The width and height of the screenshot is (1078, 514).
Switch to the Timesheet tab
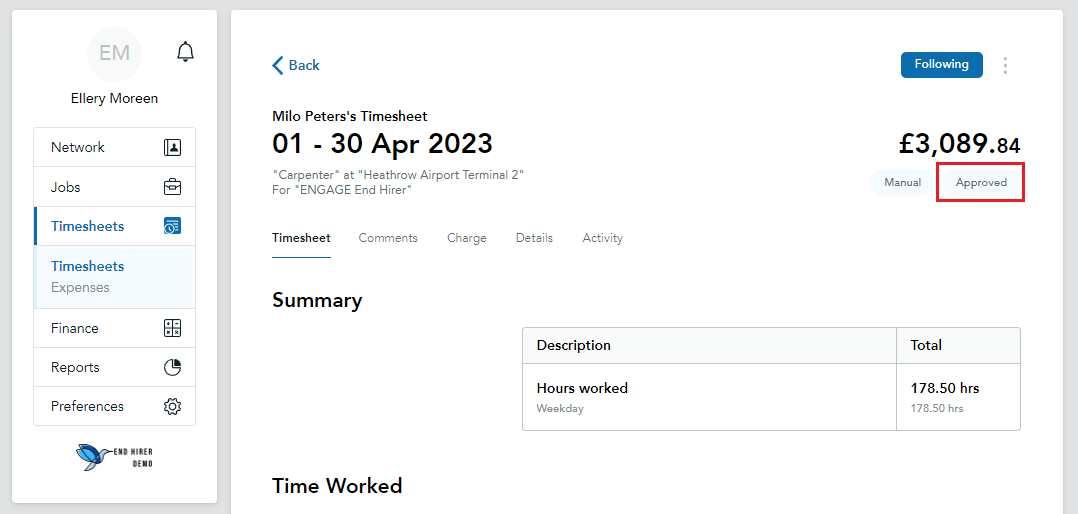301,238
